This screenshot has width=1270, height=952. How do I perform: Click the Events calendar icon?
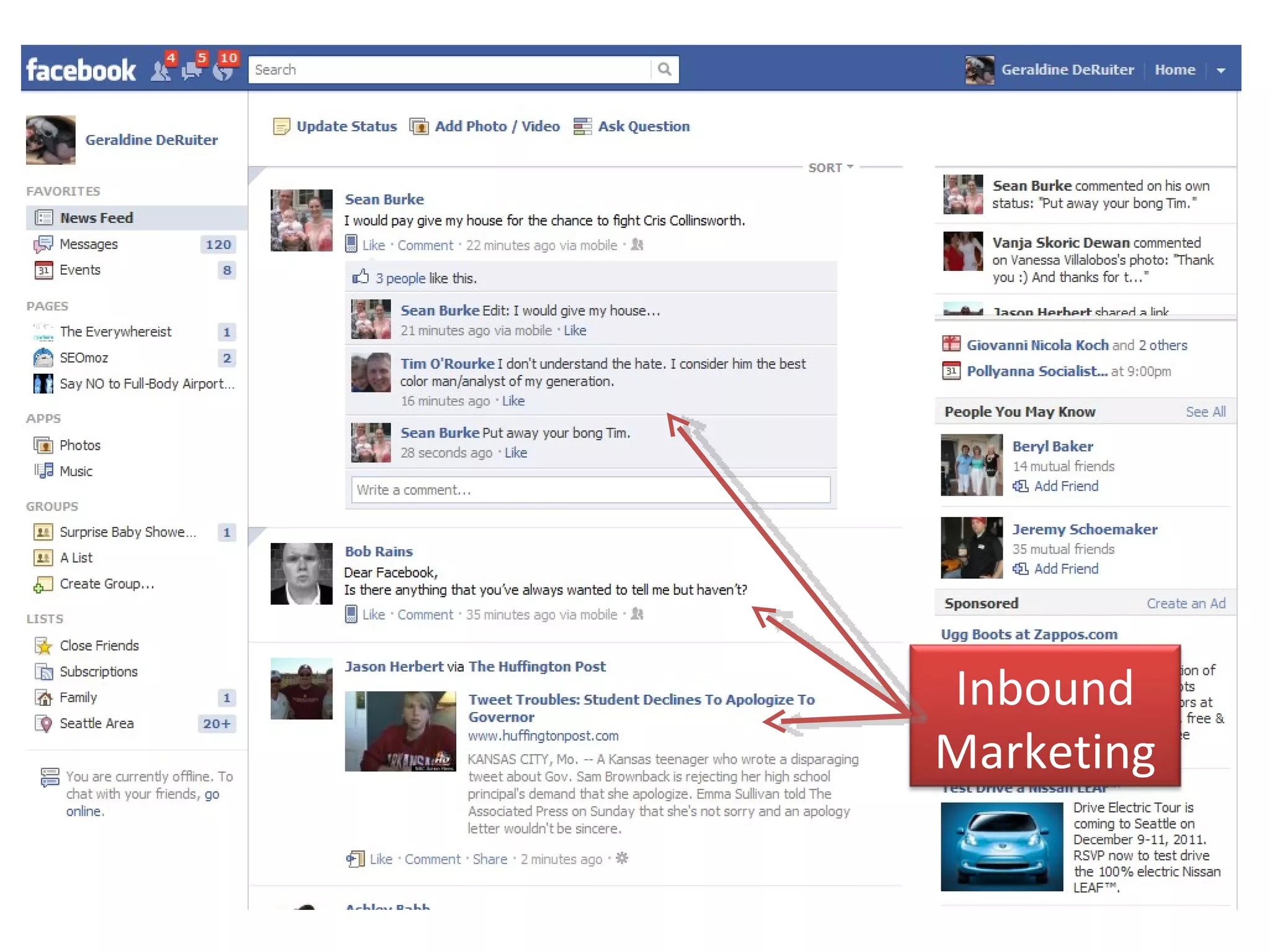pyautogui.click(x=43, y=270)
